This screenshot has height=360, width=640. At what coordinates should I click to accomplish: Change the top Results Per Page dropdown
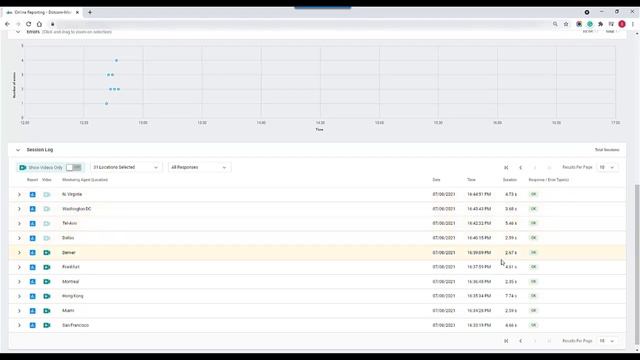click(x=607, y=167)
